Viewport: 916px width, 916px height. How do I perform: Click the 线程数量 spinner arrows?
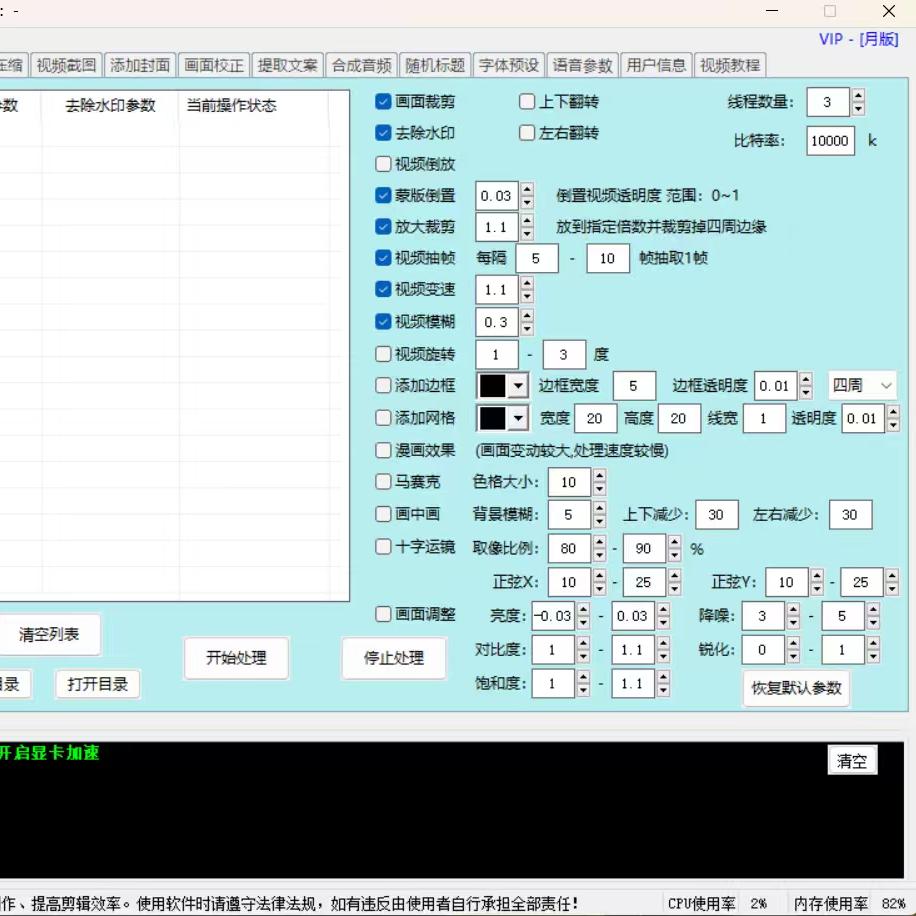coord(858,102)
